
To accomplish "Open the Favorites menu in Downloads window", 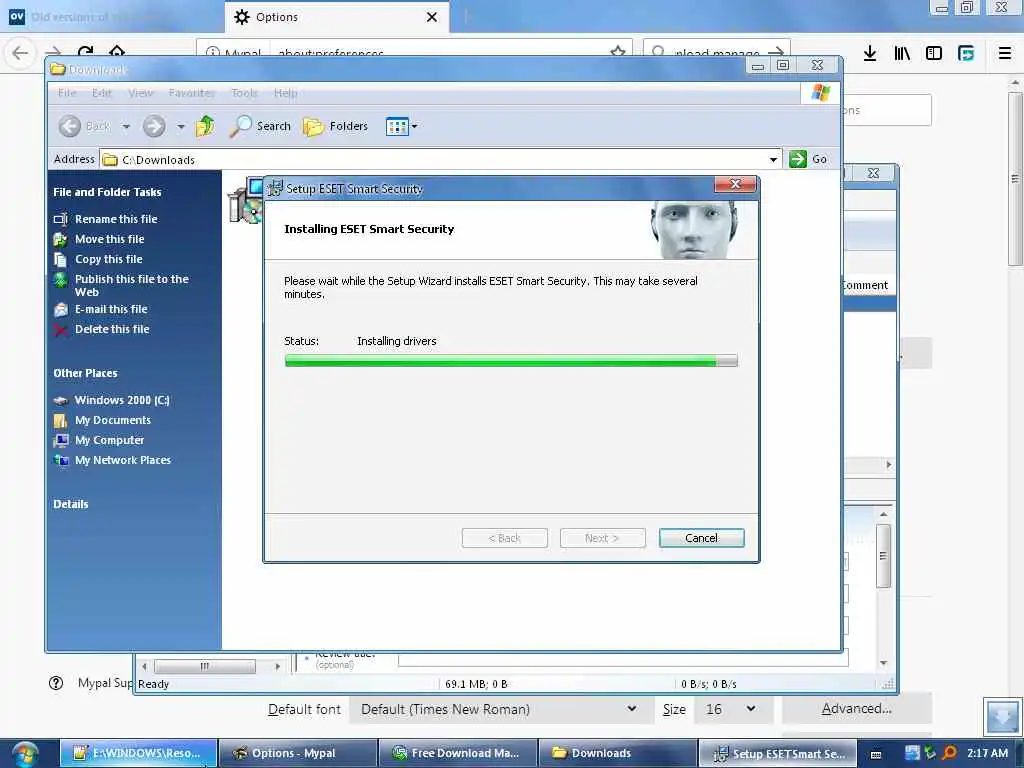I will pyautogui.click(x=191, y=93).
